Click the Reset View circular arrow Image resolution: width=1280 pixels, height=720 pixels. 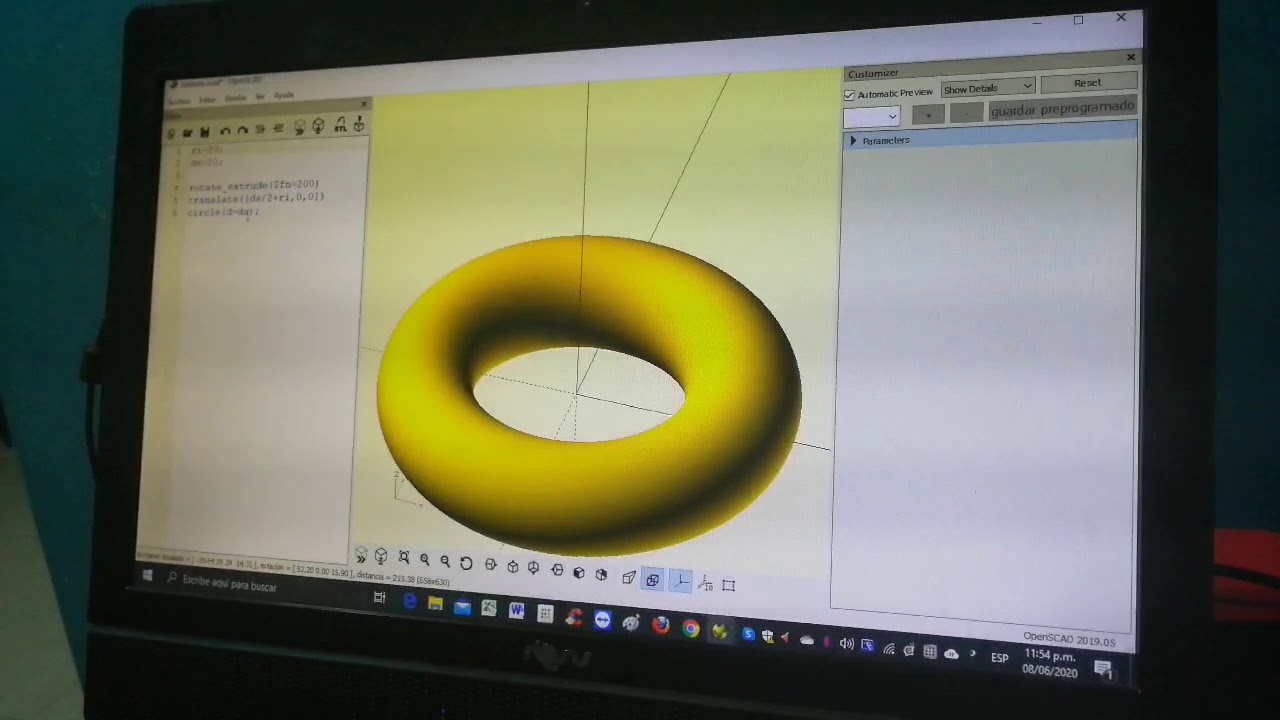click(x=466, y=563)
